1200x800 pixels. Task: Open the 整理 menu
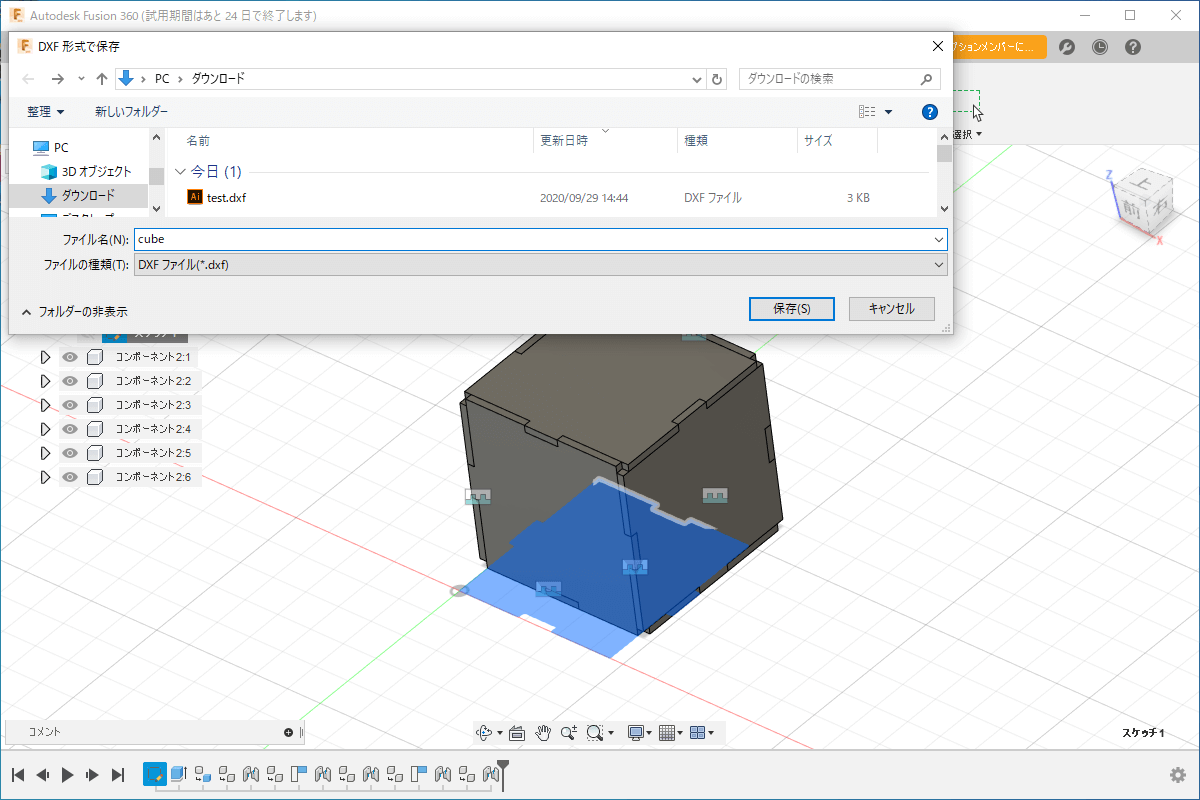click(x=46, y=112)
